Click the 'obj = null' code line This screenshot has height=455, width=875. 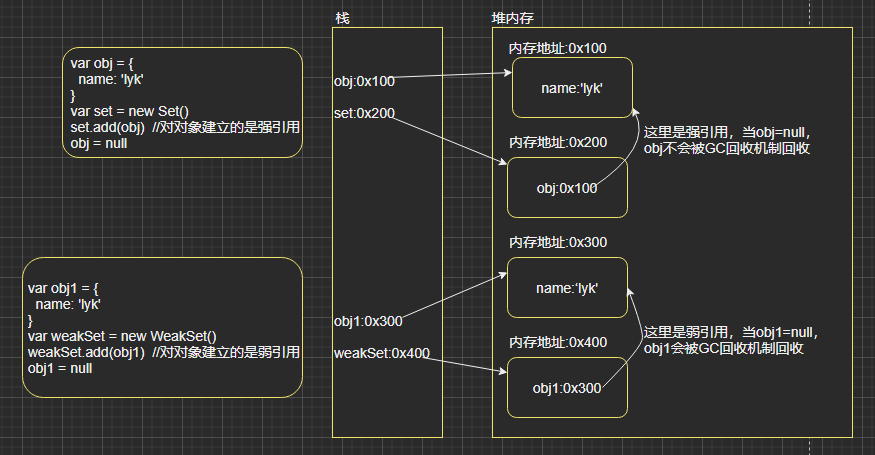click(99, 143)
